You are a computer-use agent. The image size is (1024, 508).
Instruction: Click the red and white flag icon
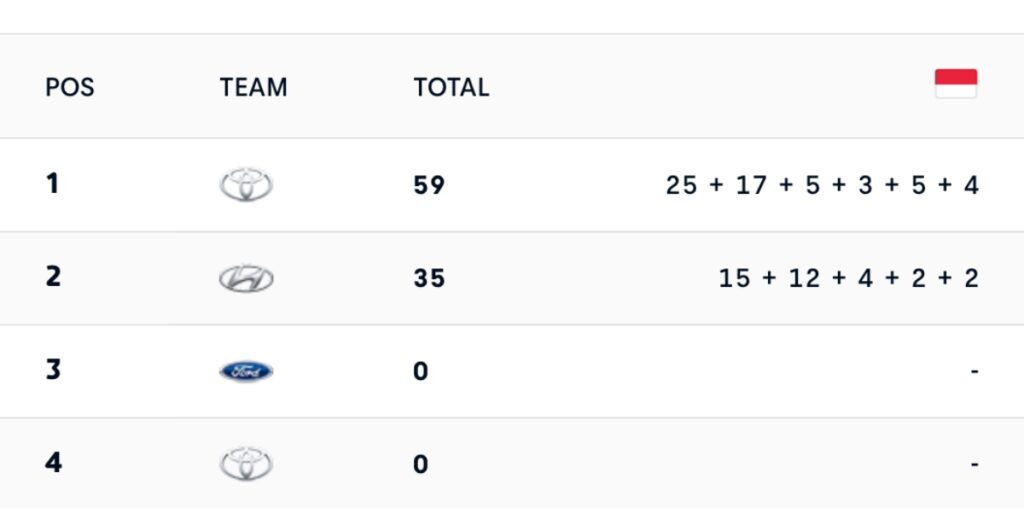[956, 84]
